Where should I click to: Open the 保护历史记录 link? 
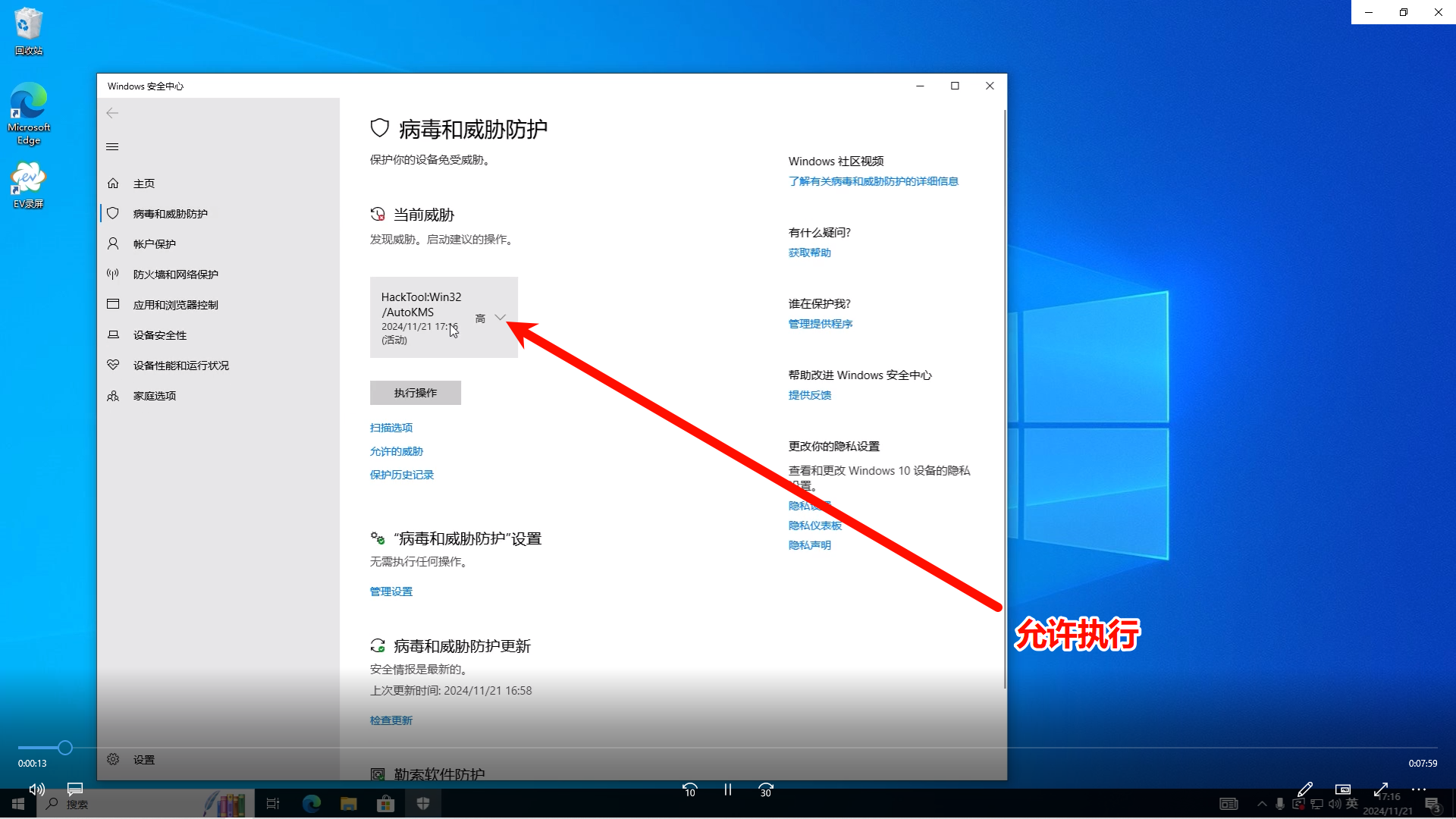coord(402,475)
